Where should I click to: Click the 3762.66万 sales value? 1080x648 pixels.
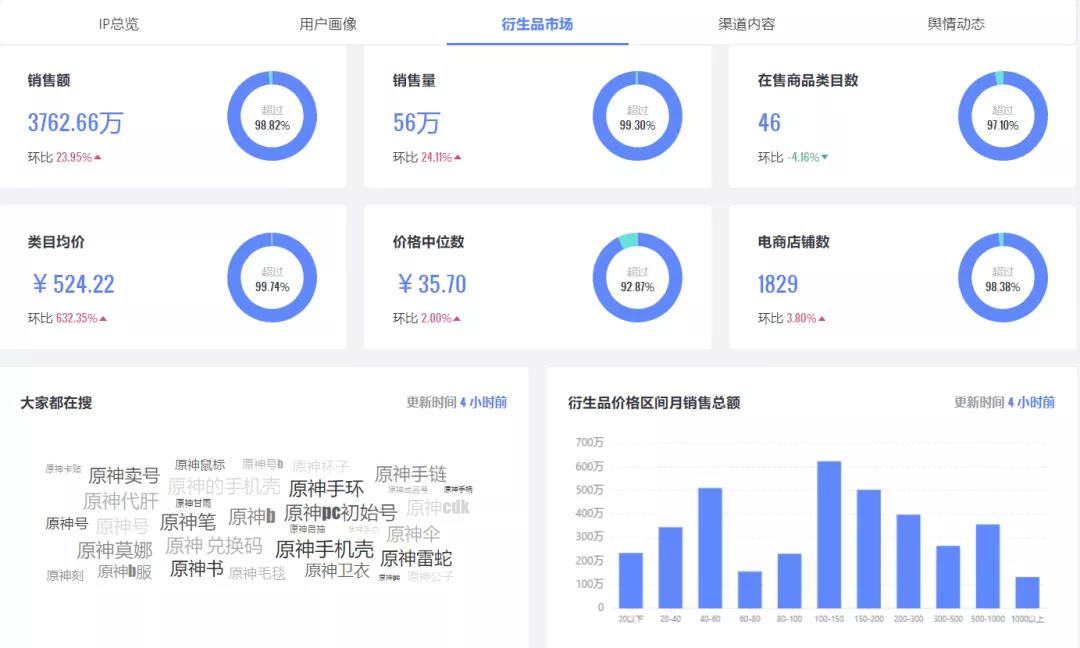pos(75,123)
